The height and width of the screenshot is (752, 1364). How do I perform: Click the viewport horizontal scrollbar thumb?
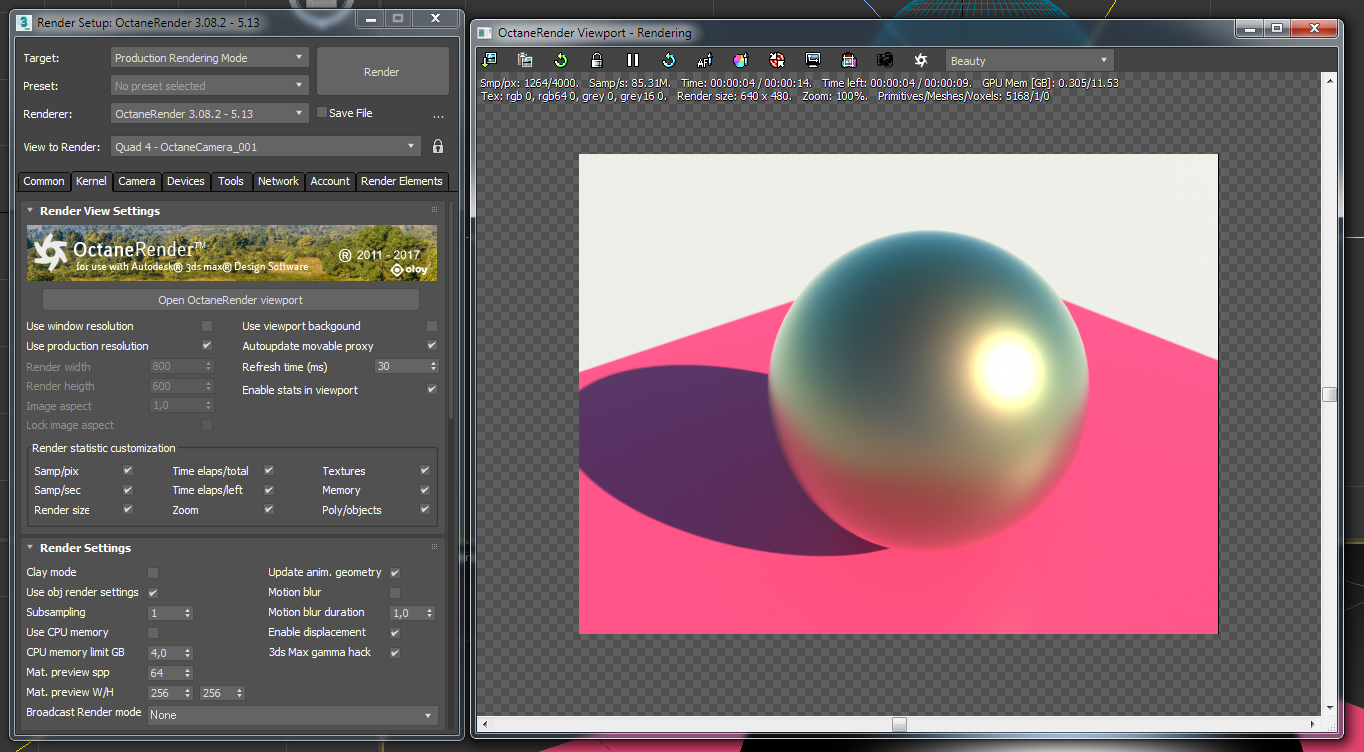[899, 724]
